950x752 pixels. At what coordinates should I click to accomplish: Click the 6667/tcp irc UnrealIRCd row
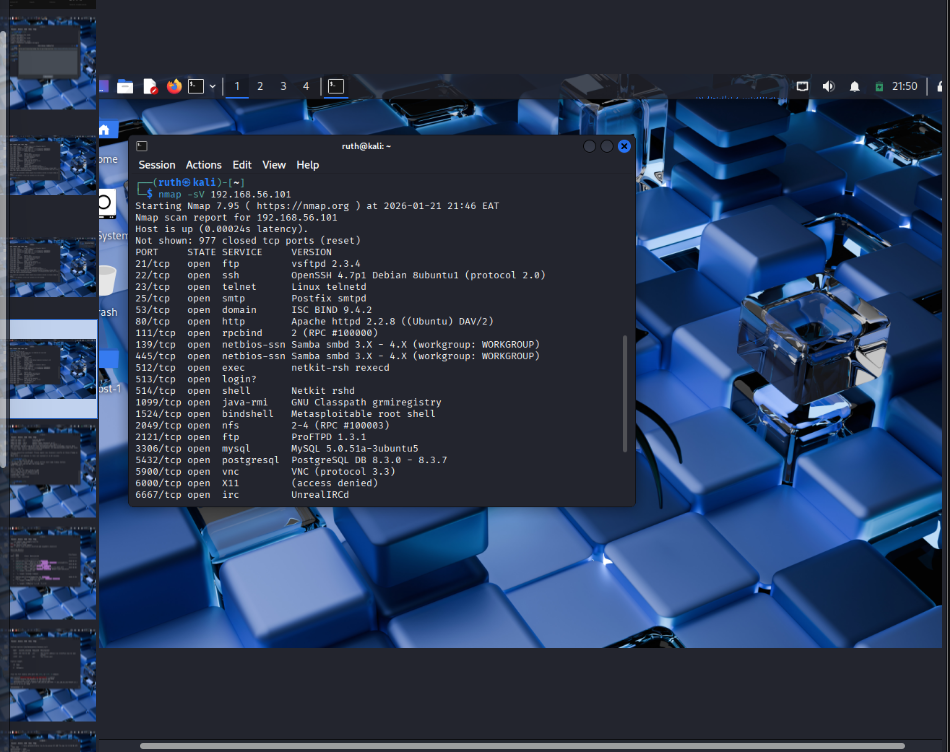tap(242, 494)
